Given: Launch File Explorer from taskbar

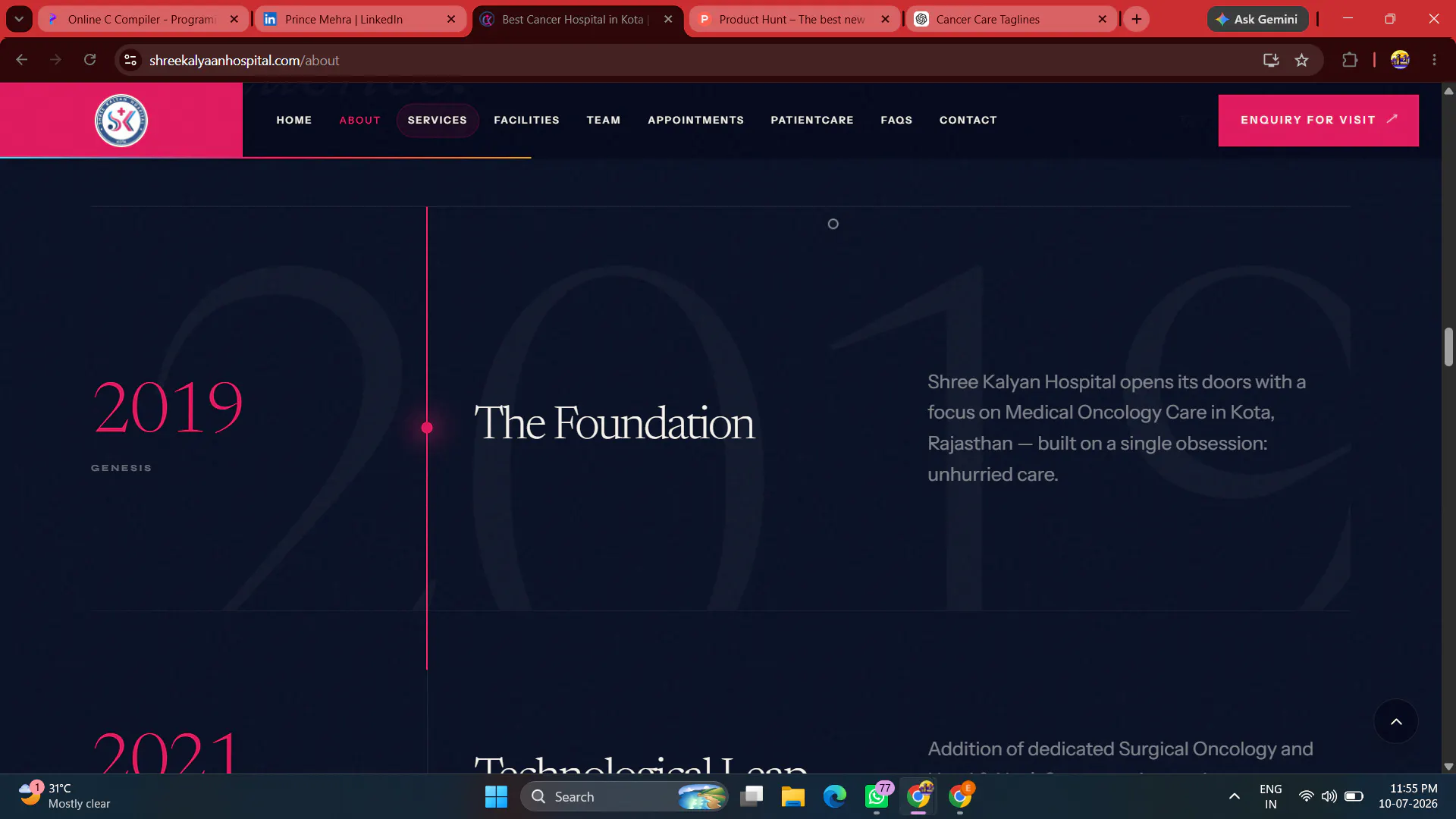Looking at the screenshot, I should click(x=793, y=796).
